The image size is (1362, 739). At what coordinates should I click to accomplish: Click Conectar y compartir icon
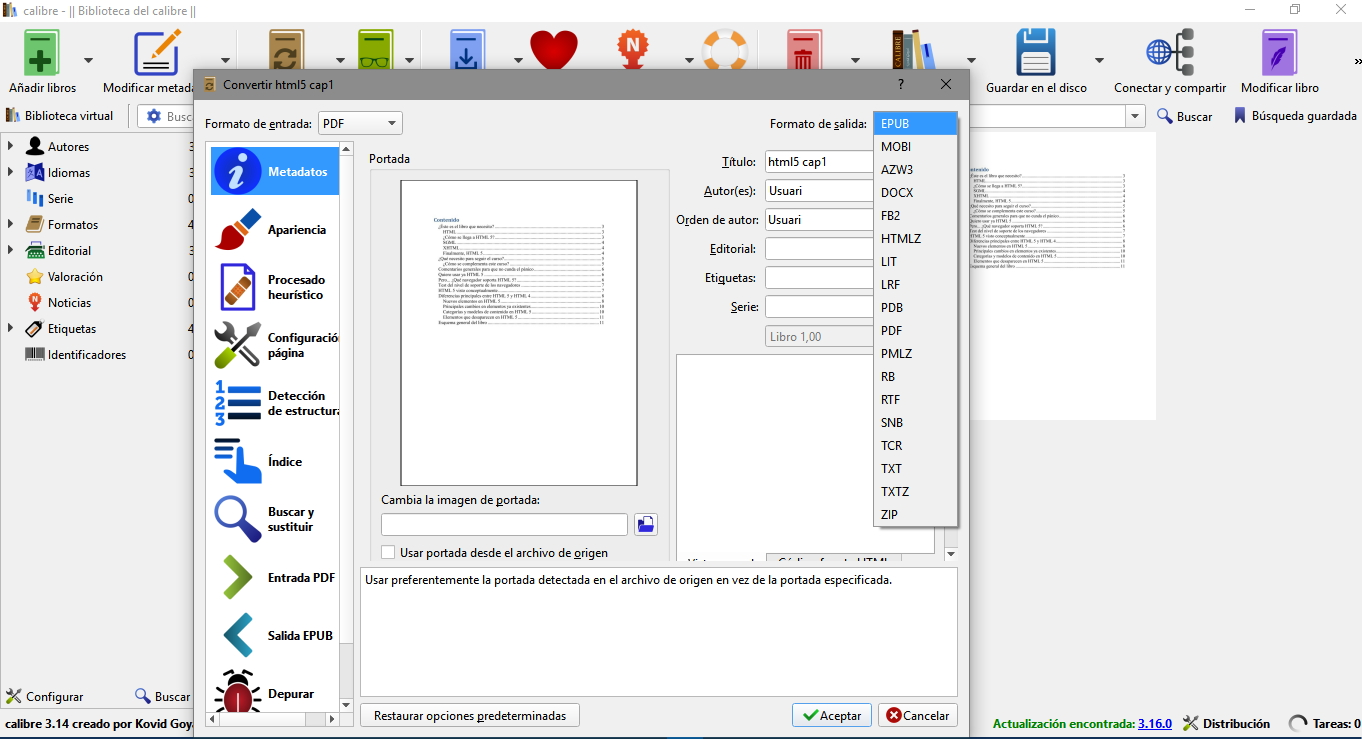(x=1170, y=52)
